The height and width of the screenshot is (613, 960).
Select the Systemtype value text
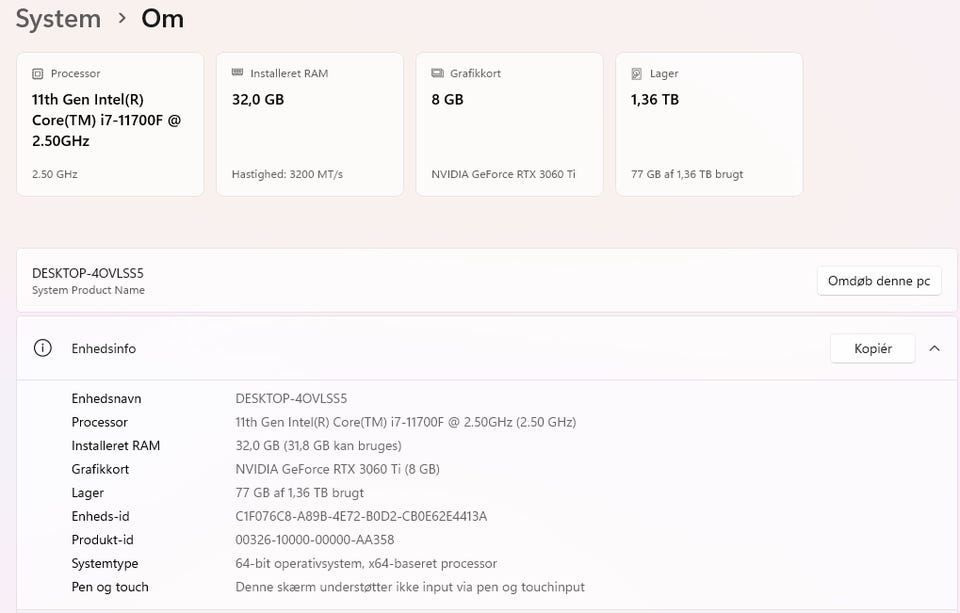[x=366, y=563]
